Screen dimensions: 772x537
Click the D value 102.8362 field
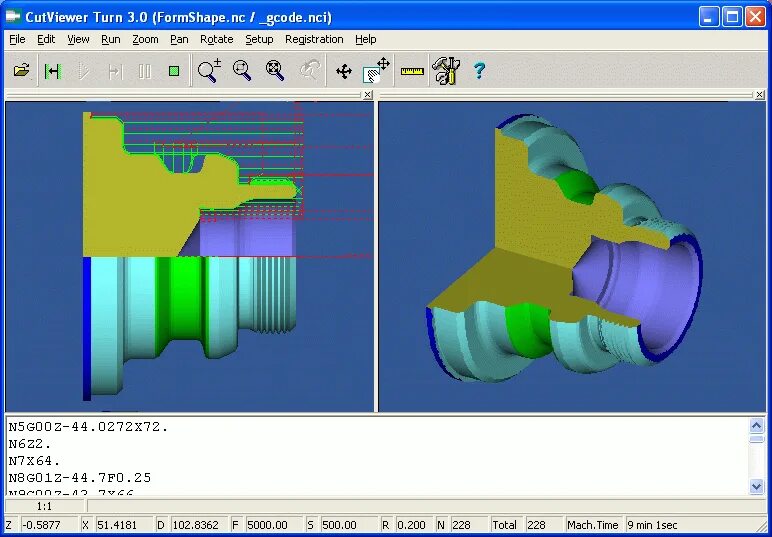point(198,525)
